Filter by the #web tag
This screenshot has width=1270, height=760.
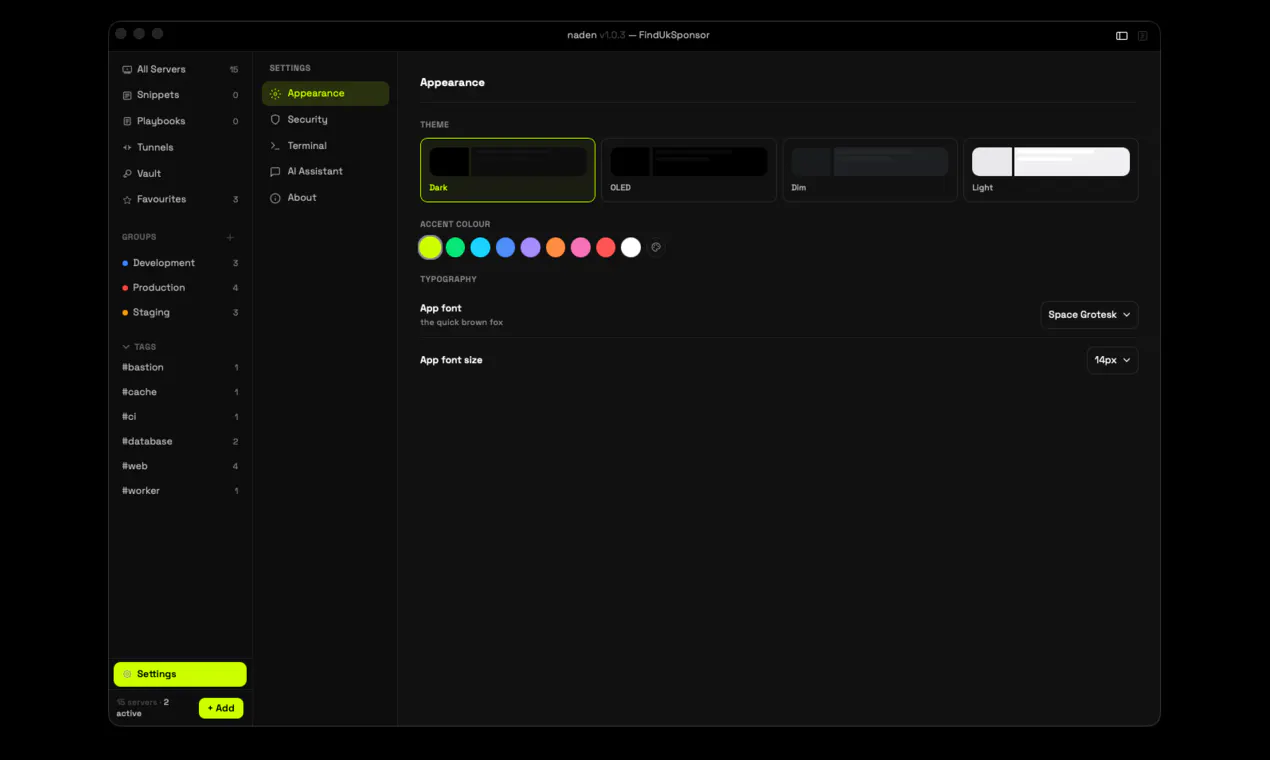(x=180, y=466)
